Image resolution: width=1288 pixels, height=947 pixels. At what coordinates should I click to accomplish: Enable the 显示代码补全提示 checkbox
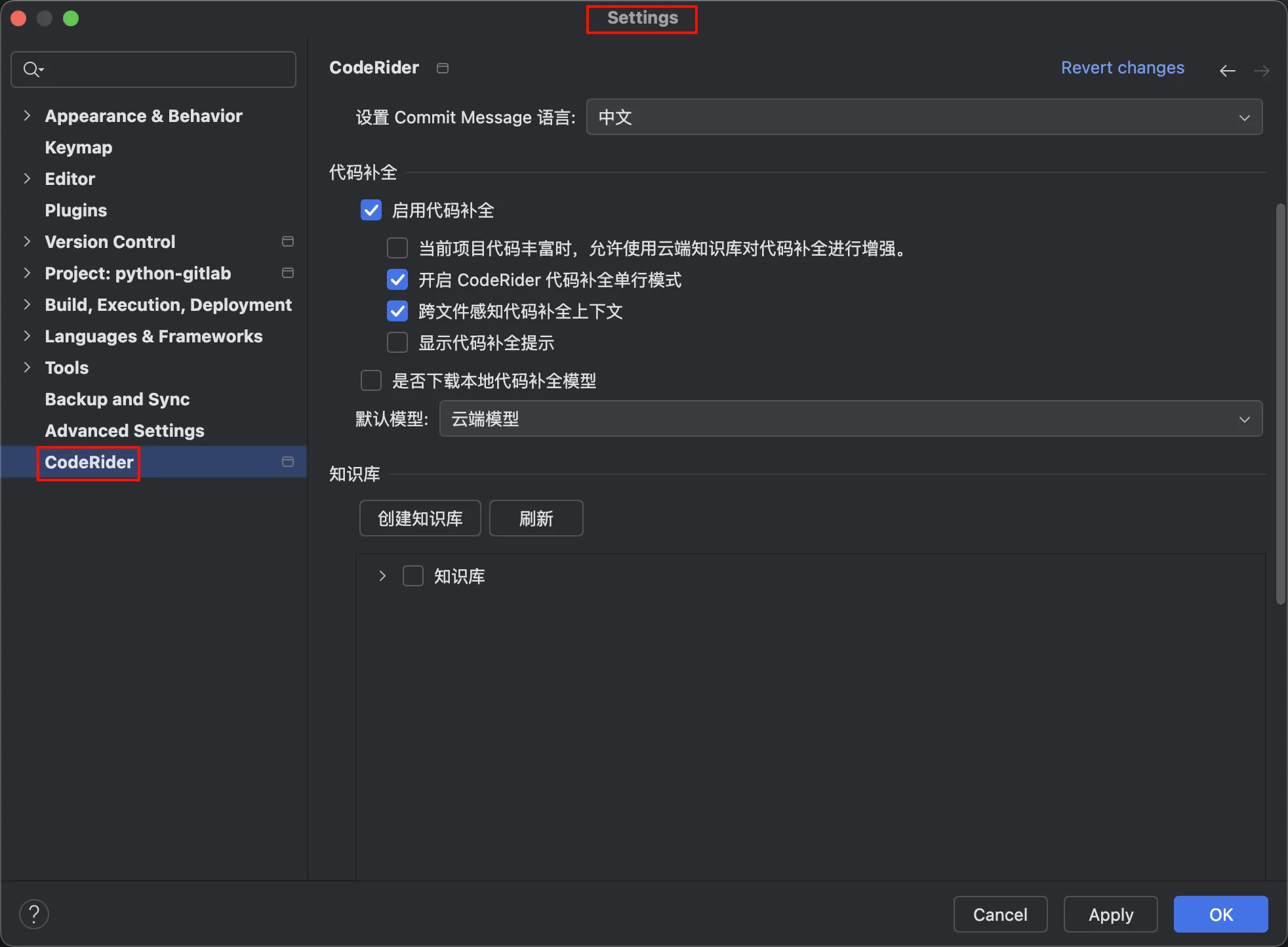(x=397, y=342)
